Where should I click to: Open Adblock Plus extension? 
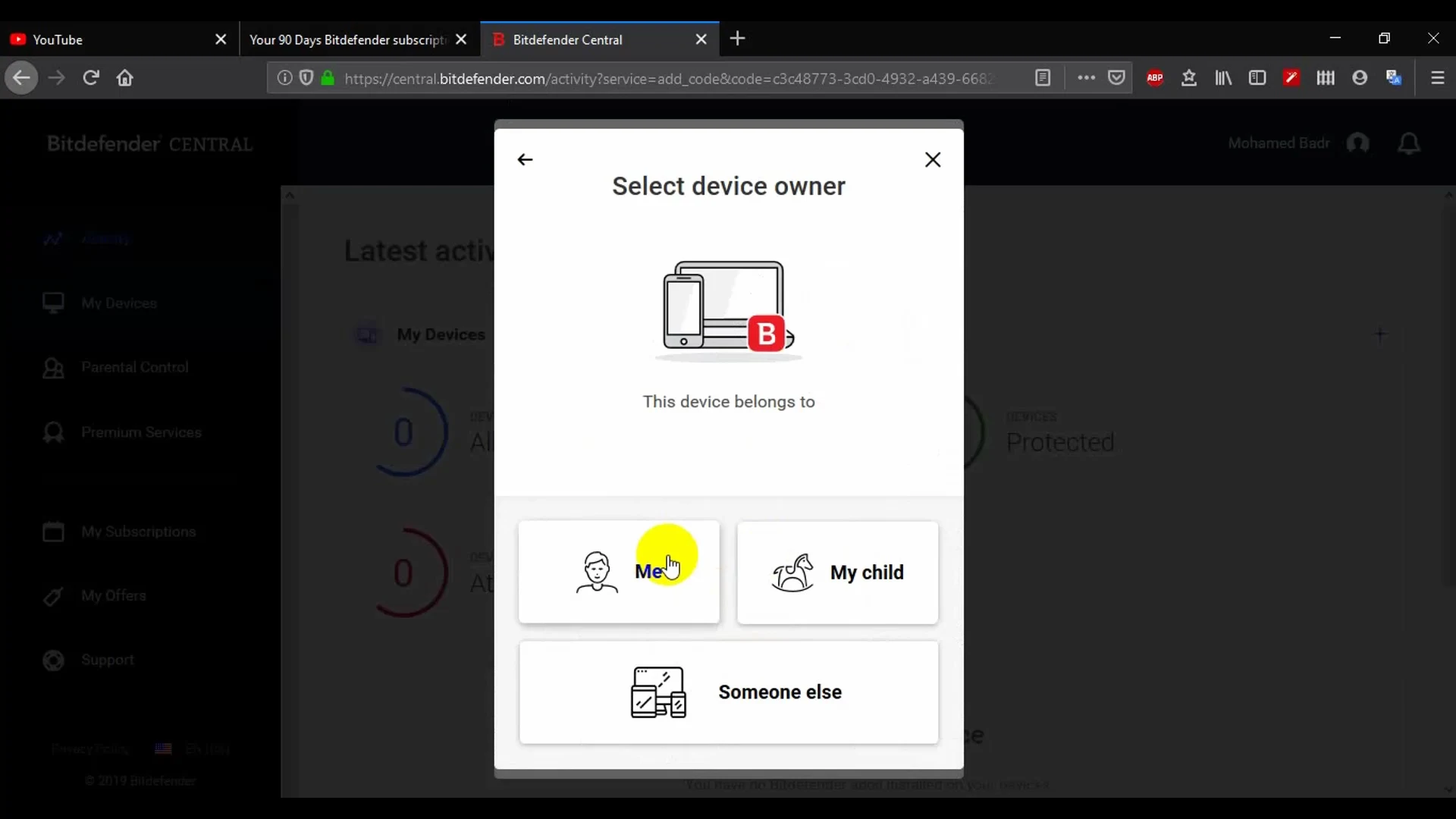pyautogui.click(x=1155, y=78)
